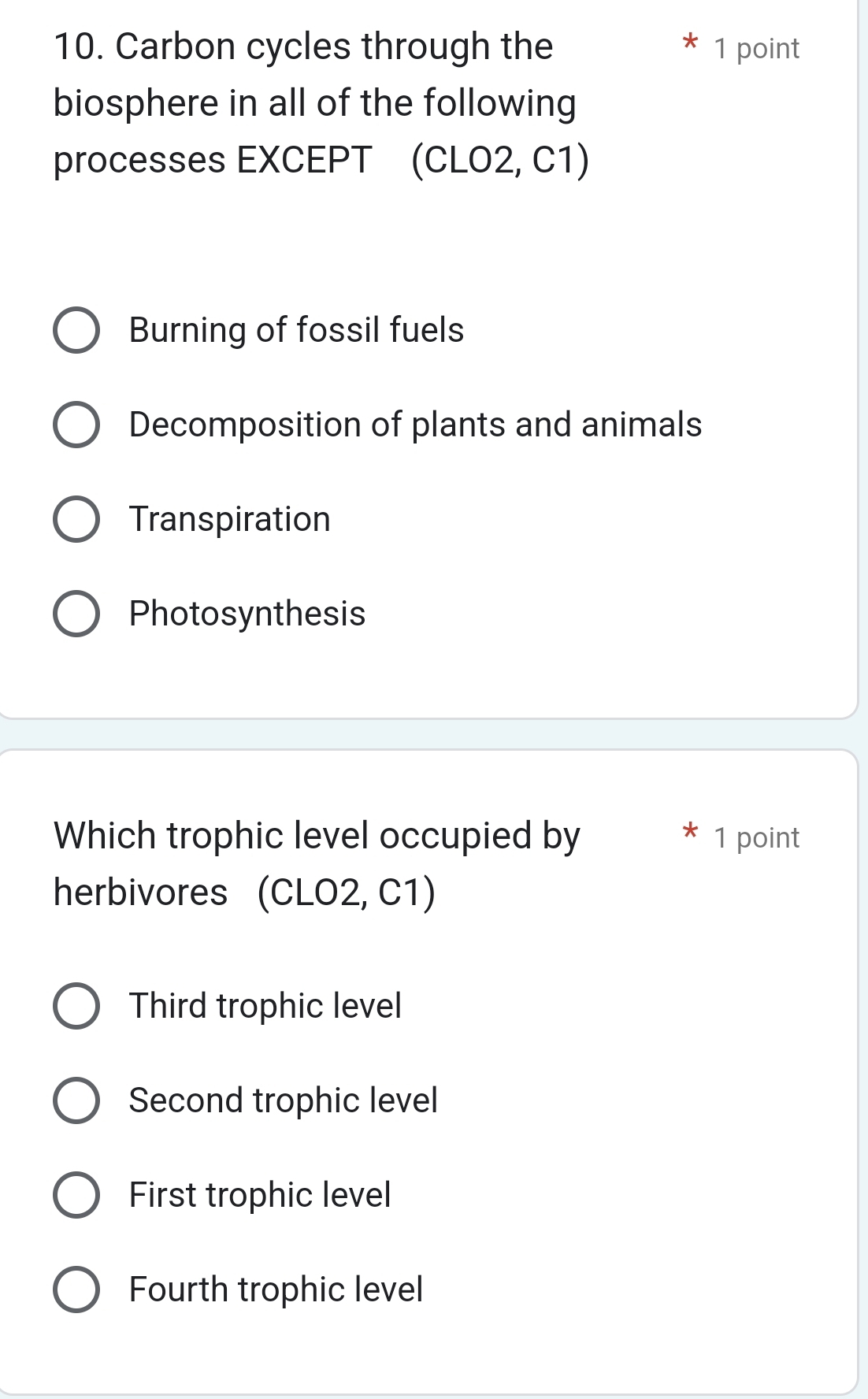This screenshot has height=1399, width=868.
Task: Click the question 10 carbon cycle title text
Action: pyautogui.click(x=315, y=103)
